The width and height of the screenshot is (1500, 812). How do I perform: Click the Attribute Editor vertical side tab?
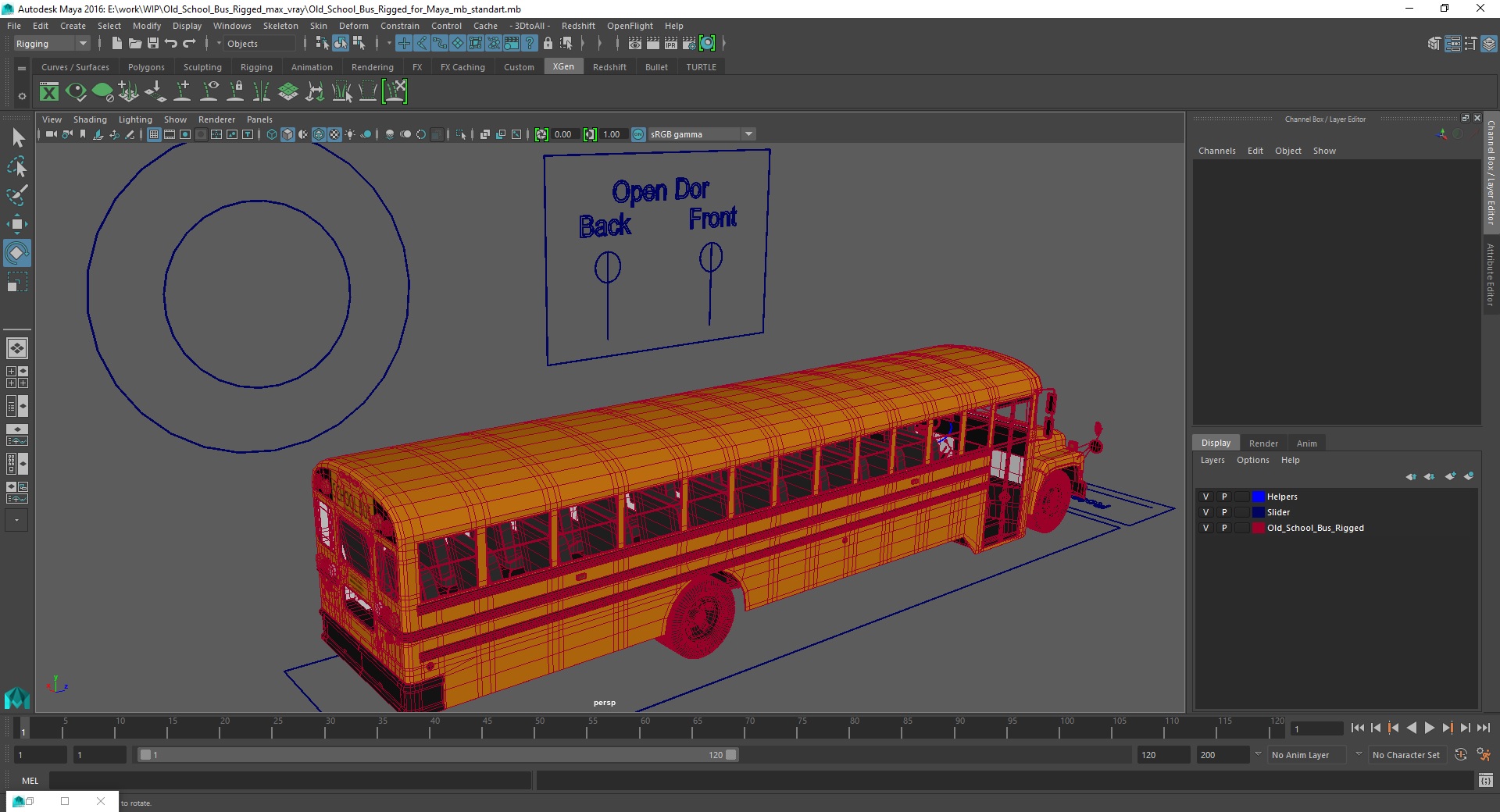tap(1491, 275)
